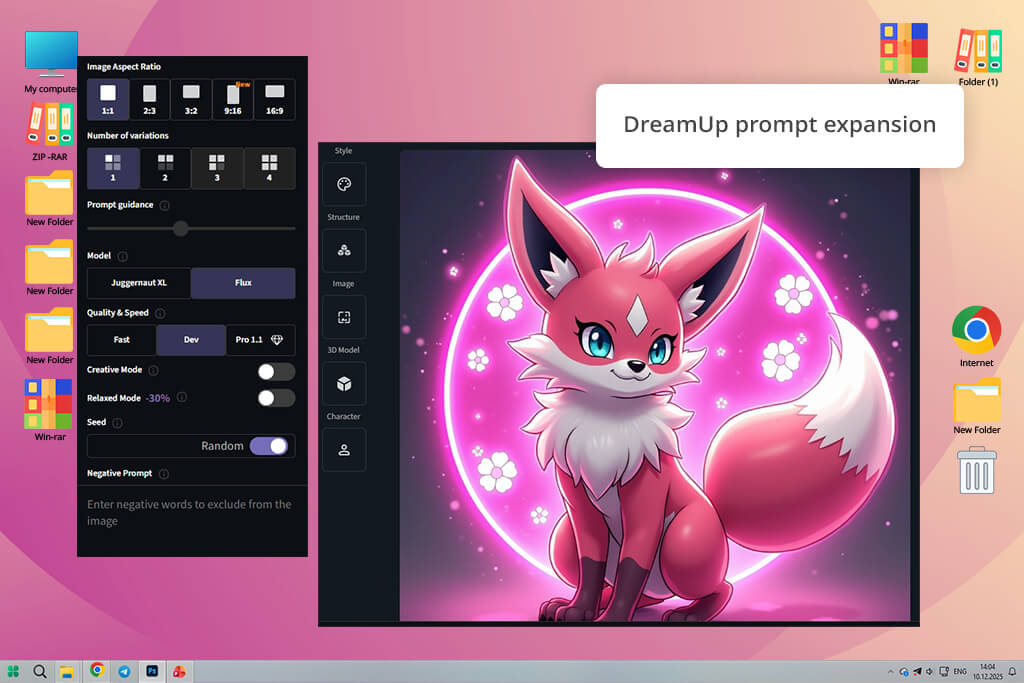Open the New Folder below Internet shortcut
Viewport: 1024px width, 683px height.
click(977, 406)
